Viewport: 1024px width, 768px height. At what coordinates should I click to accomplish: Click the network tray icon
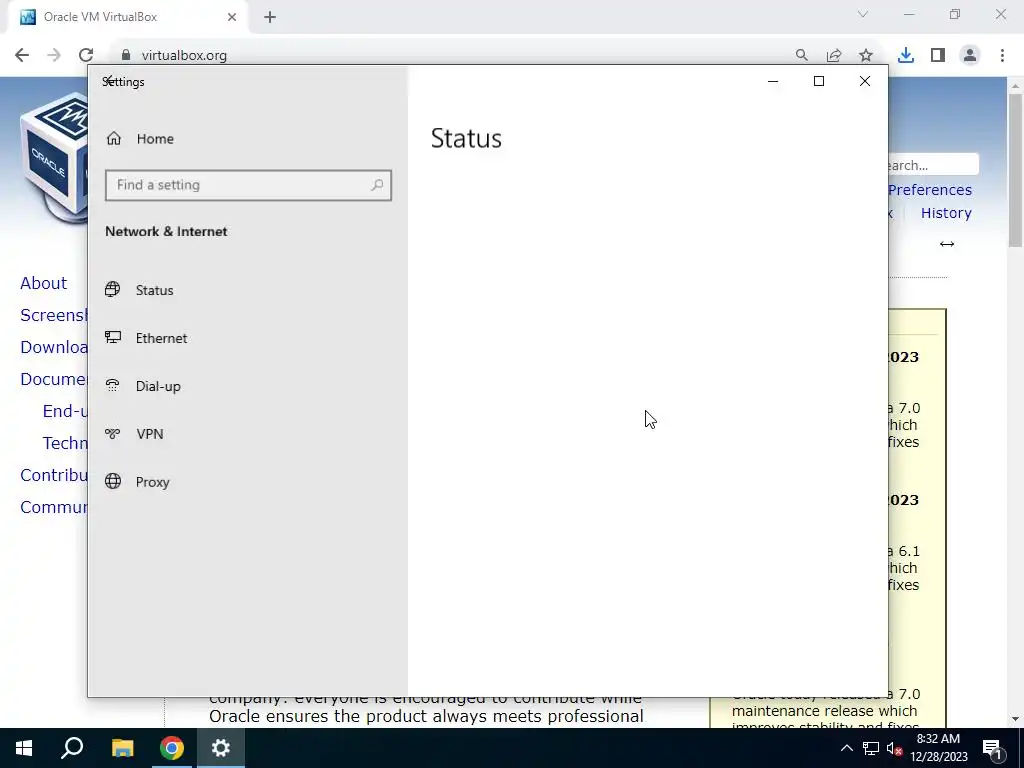click(x=871, y=748)
